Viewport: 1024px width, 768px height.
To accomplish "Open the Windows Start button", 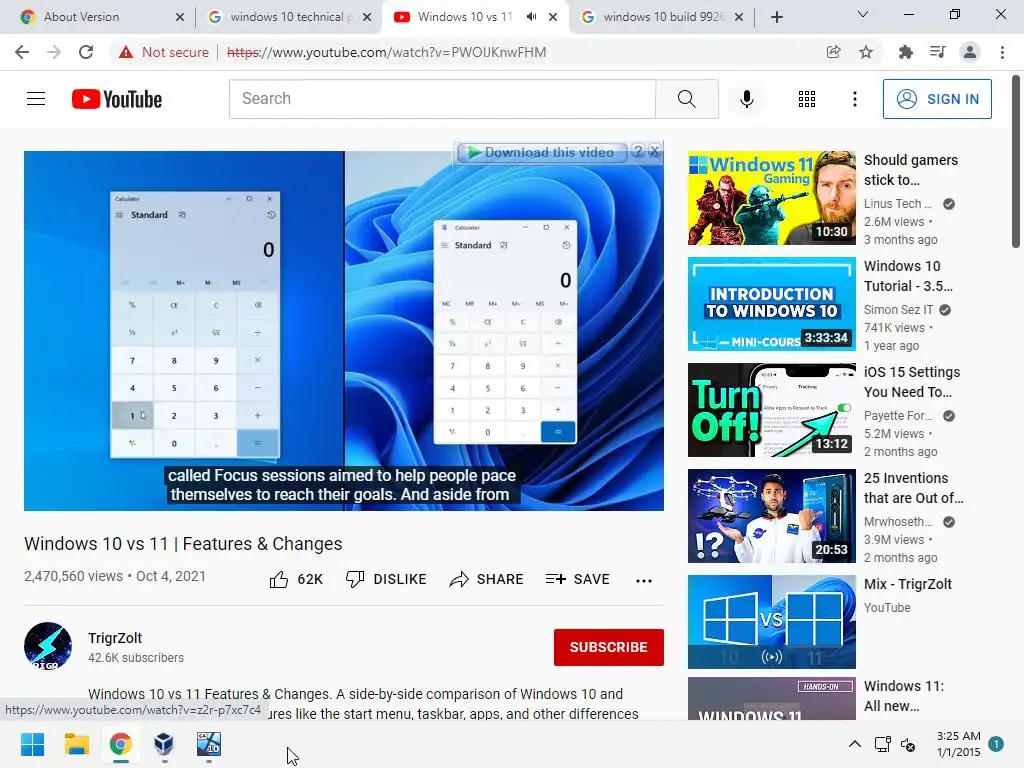I will pos(32,744).
